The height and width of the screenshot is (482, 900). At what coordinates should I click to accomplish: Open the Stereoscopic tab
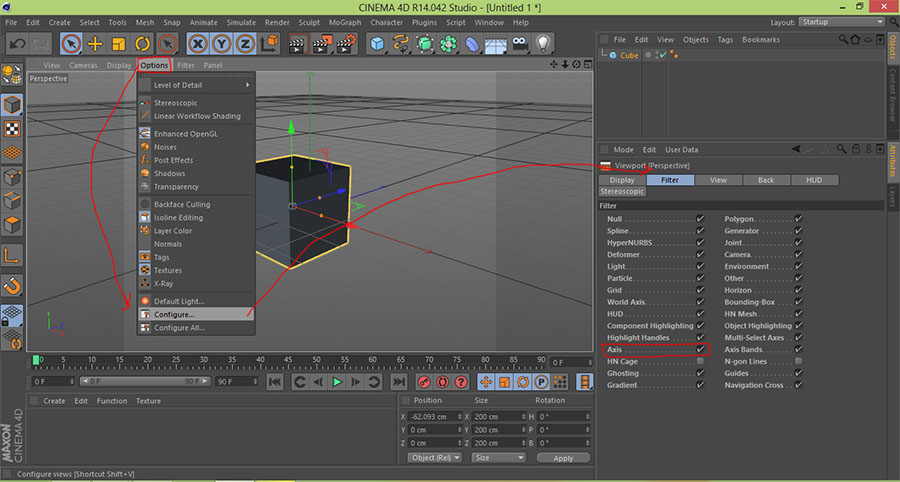622,191
